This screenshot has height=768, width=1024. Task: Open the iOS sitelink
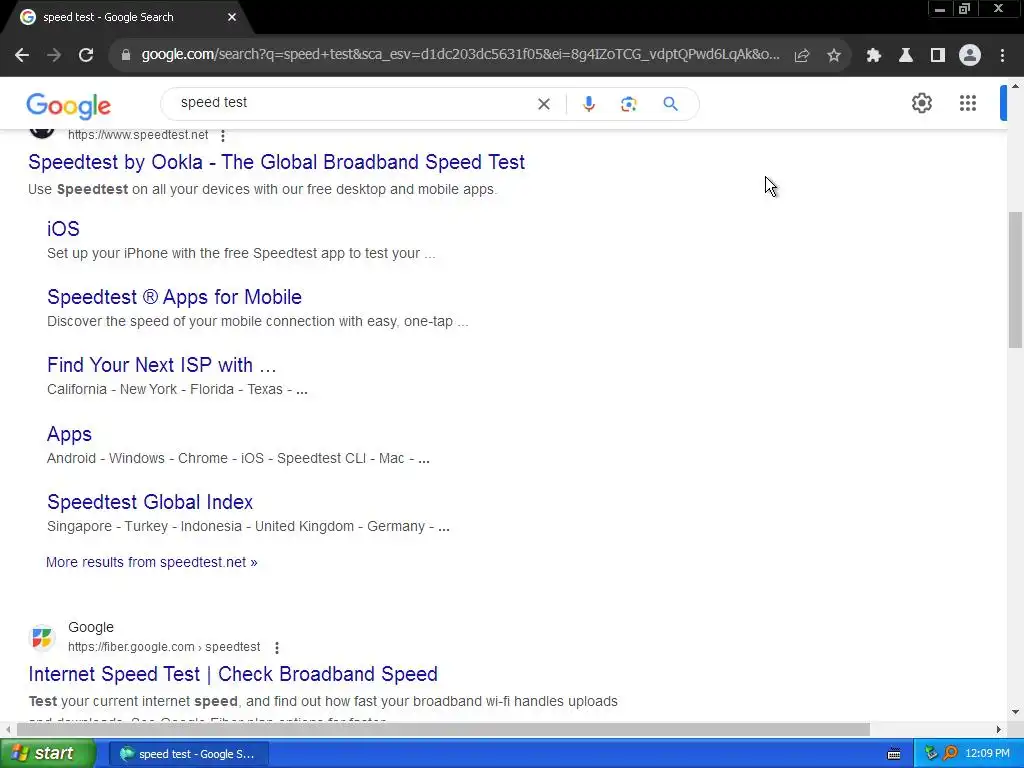tap(63, 229)
